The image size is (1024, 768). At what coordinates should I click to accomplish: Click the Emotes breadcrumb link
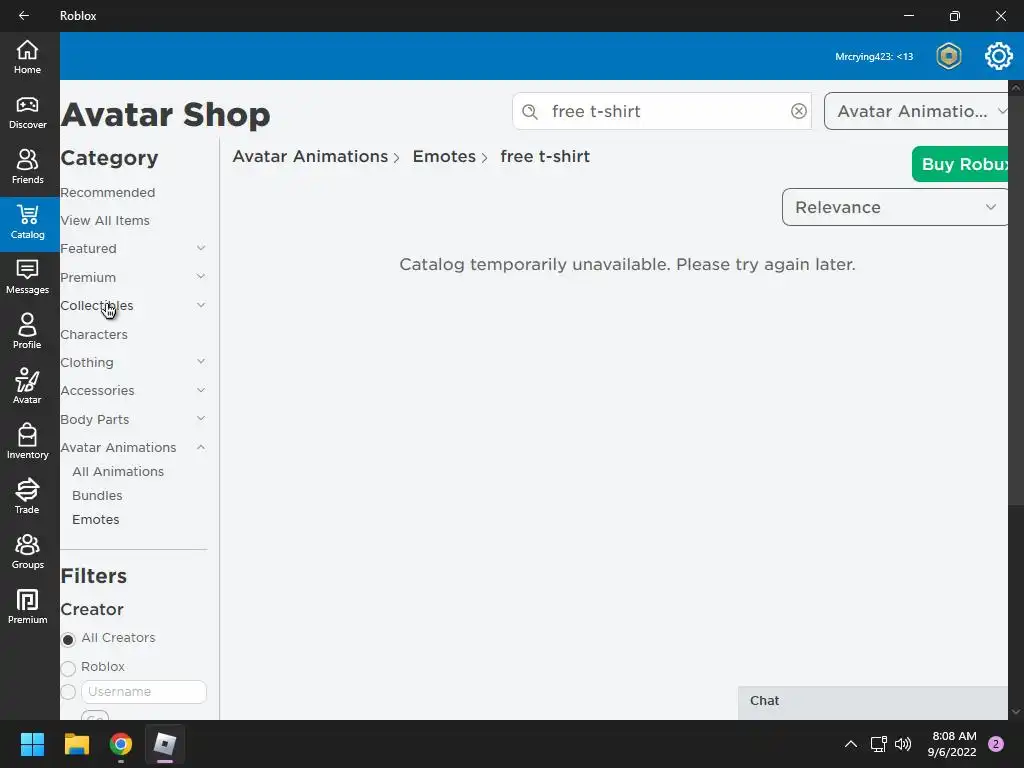[444, 157]
